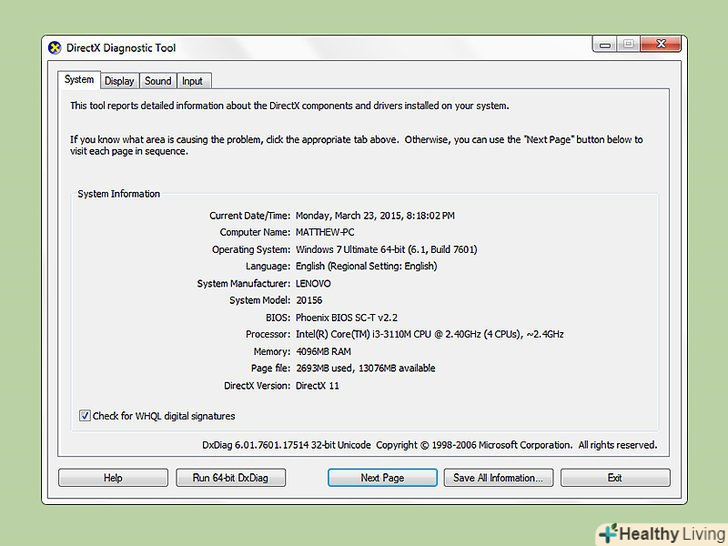Click the computer name 'MATTHEW-PC'
This screenshot has width=728, height=546.
click(x=325, y=232)
